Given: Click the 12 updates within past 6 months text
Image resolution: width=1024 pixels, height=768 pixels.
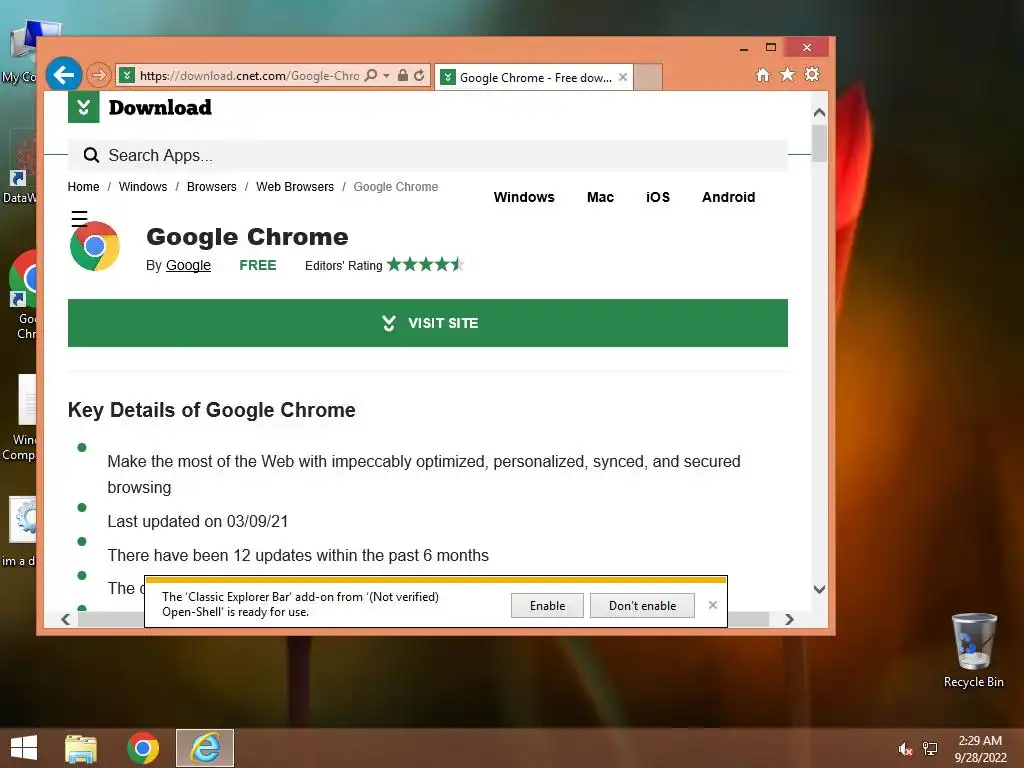Looking at the screenshot, I should pyautogui.click(x=298, y=555).
